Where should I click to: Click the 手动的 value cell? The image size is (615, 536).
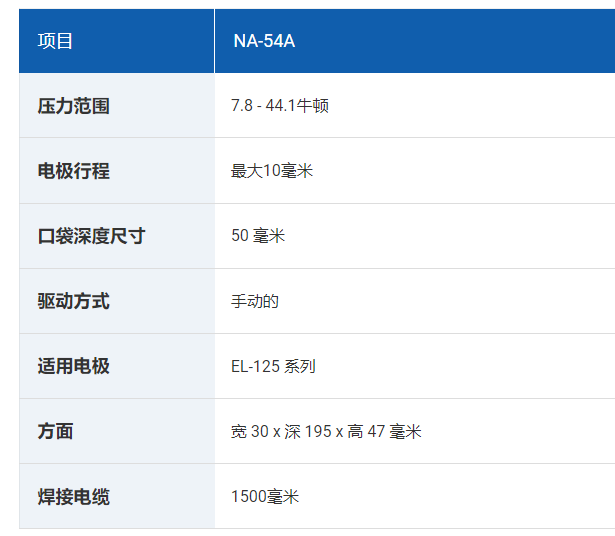pos(415,301)
